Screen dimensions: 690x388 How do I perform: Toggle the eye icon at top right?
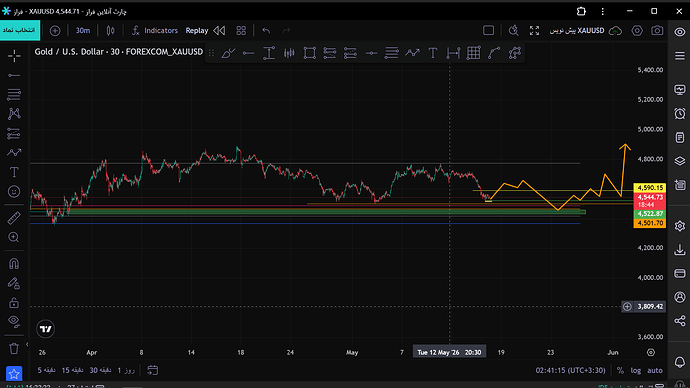(680, 32)
